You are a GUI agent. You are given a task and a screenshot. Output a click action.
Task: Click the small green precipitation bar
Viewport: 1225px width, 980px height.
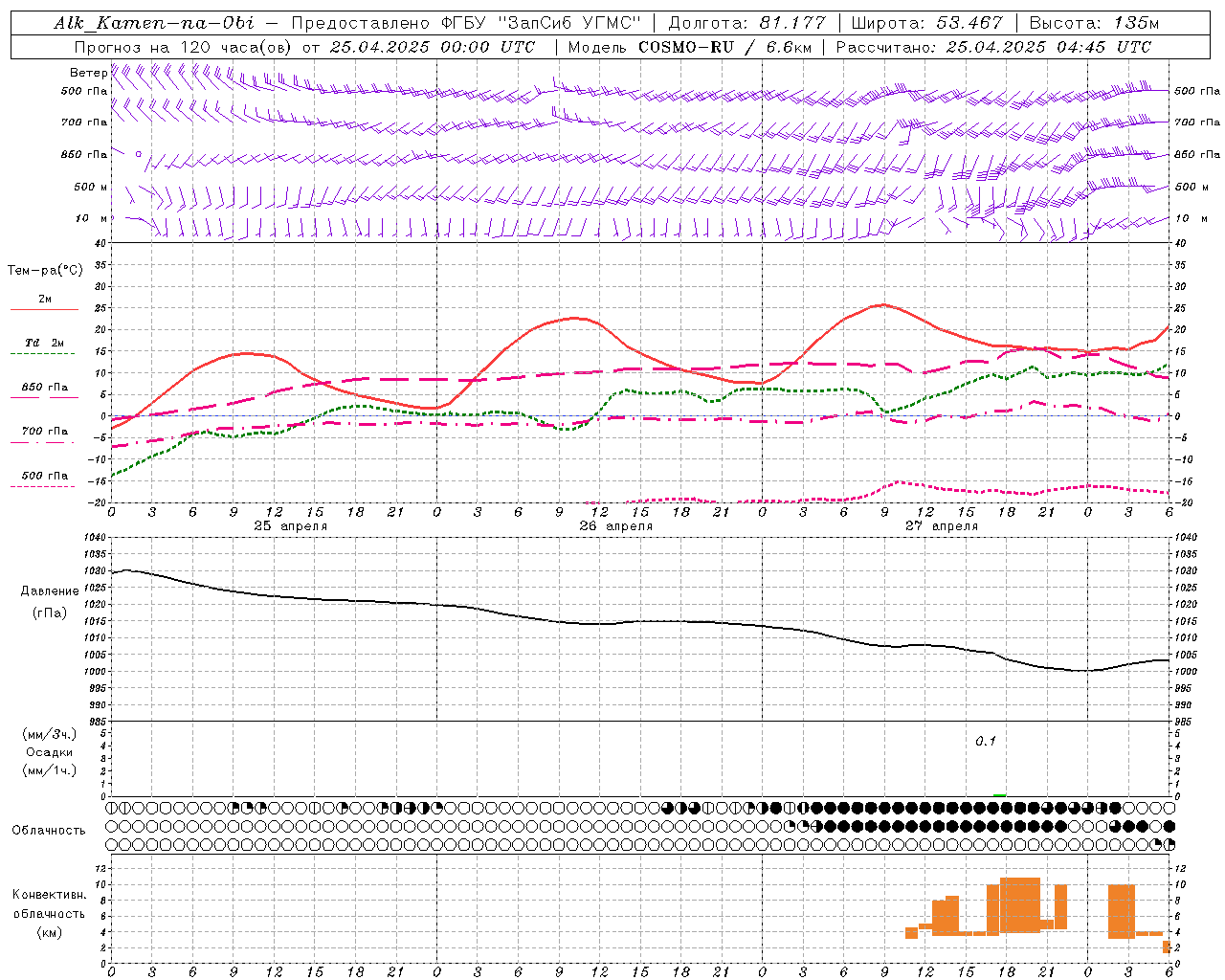coord(999,794)
